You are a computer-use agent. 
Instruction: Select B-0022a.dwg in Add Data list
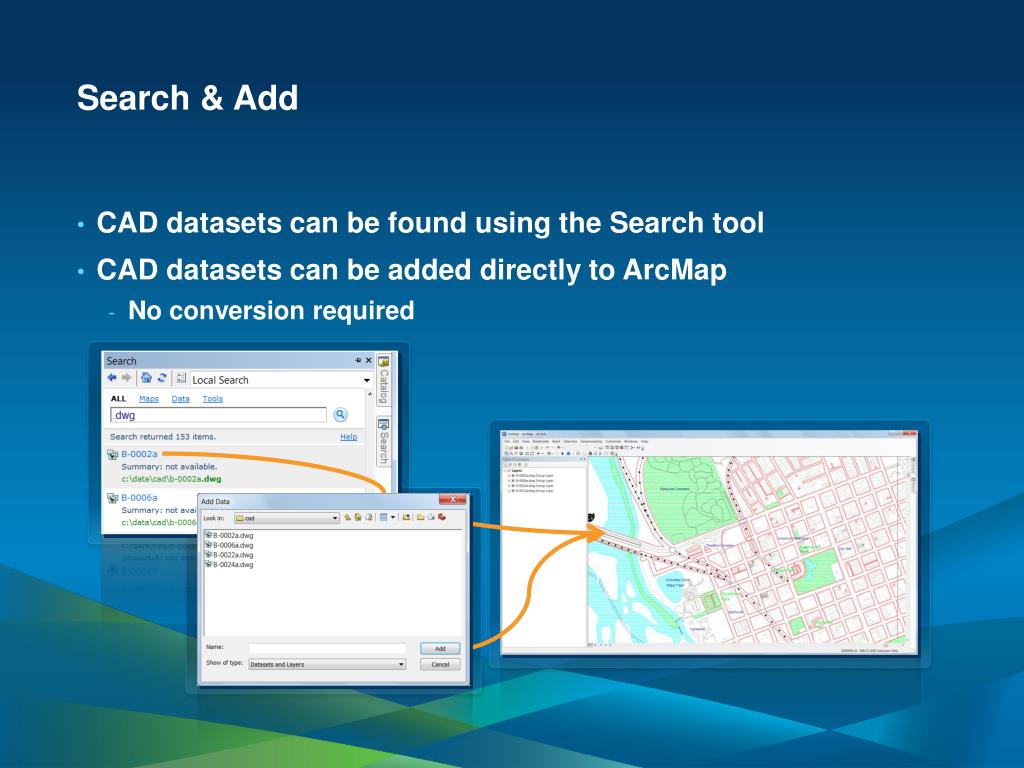[229, 555]
